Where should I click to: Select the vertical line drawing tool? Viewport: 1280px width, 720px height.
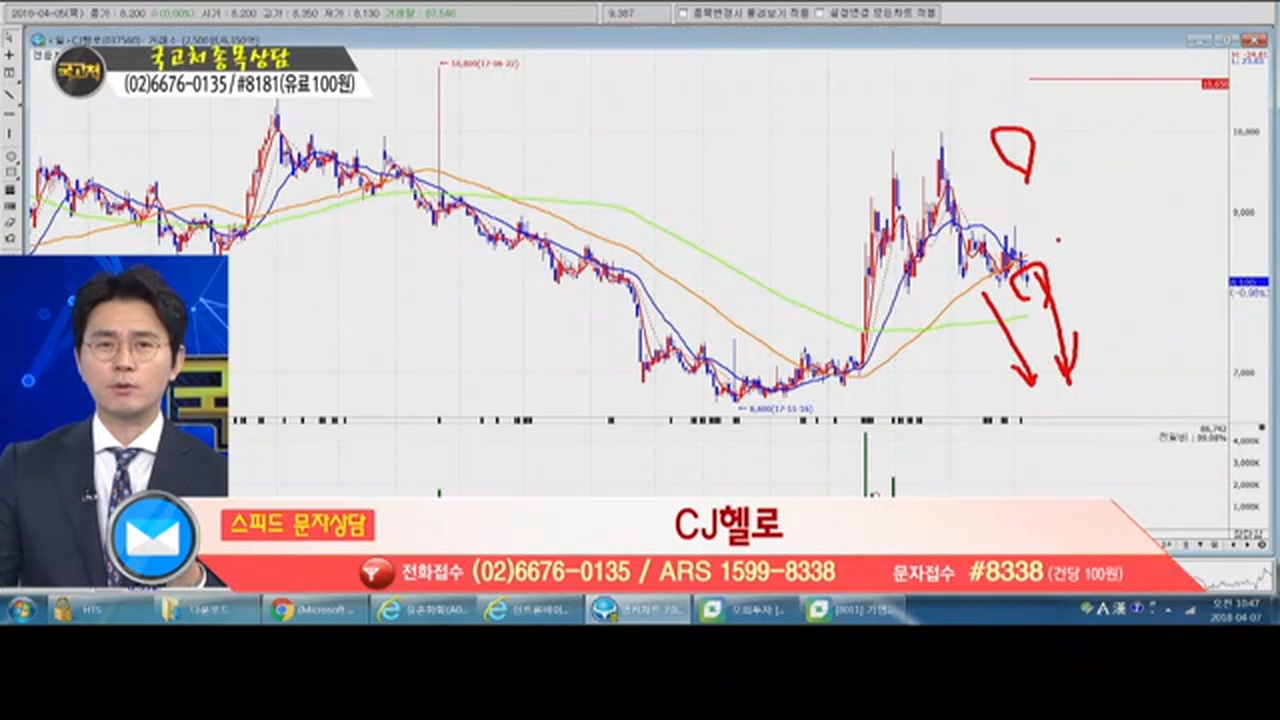[x=10, y=133]
